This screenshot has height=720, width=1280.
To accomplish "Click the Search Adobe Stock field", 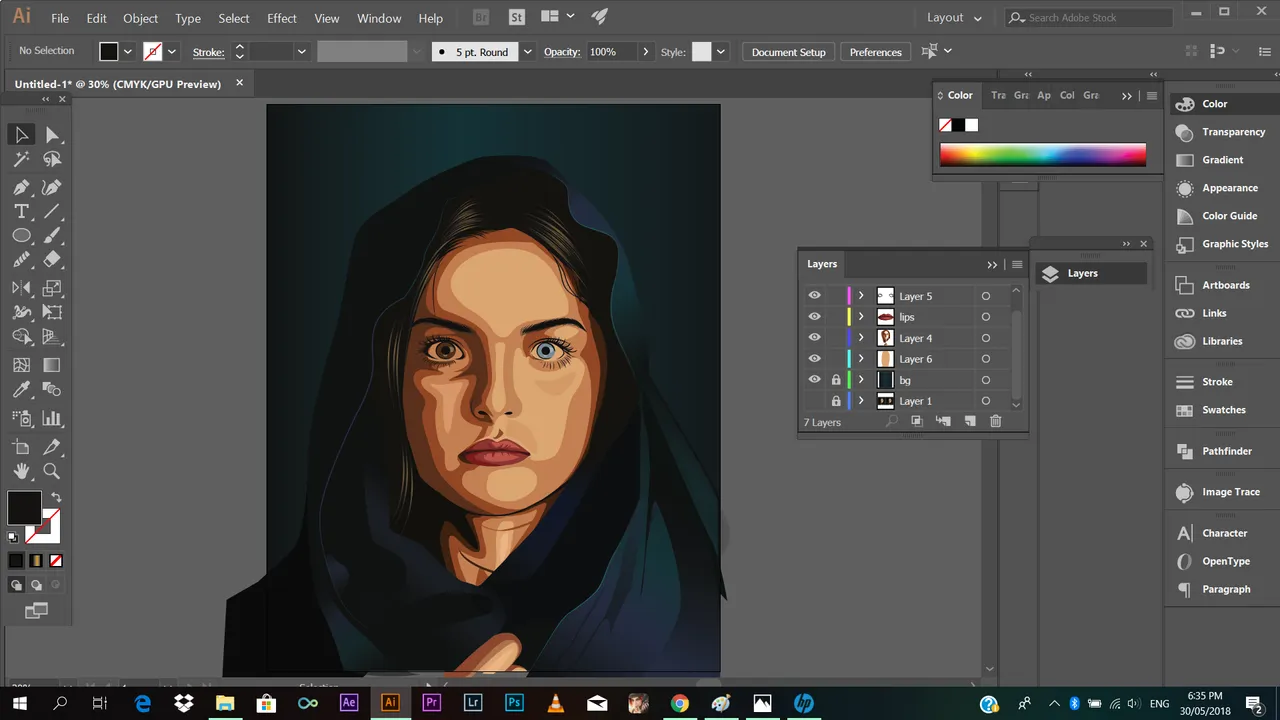I will [x=1089, y=18].
